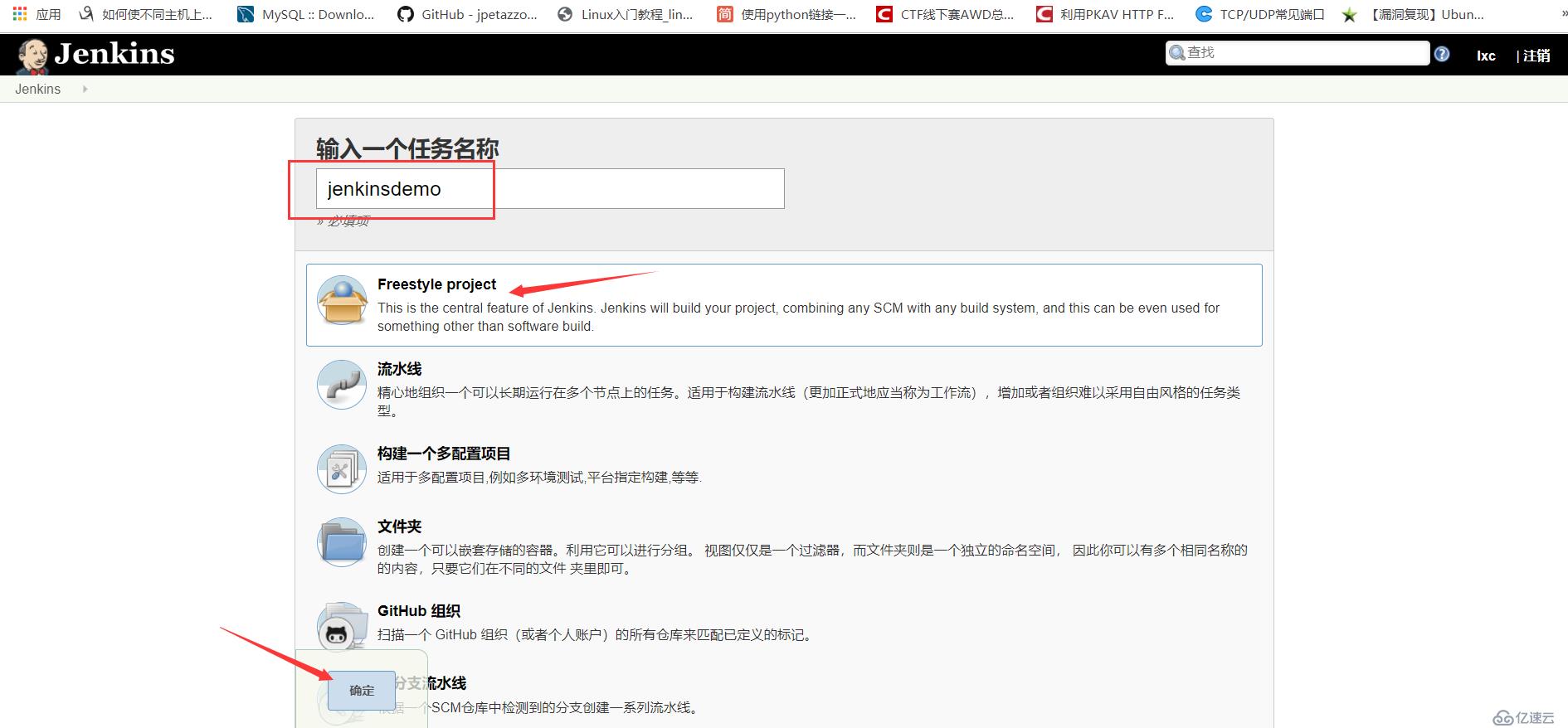This screenshot has height=728, width=1568.
Task: Click the 流水线 pipeline pipe icon
Action: click(x=342, y=385)
